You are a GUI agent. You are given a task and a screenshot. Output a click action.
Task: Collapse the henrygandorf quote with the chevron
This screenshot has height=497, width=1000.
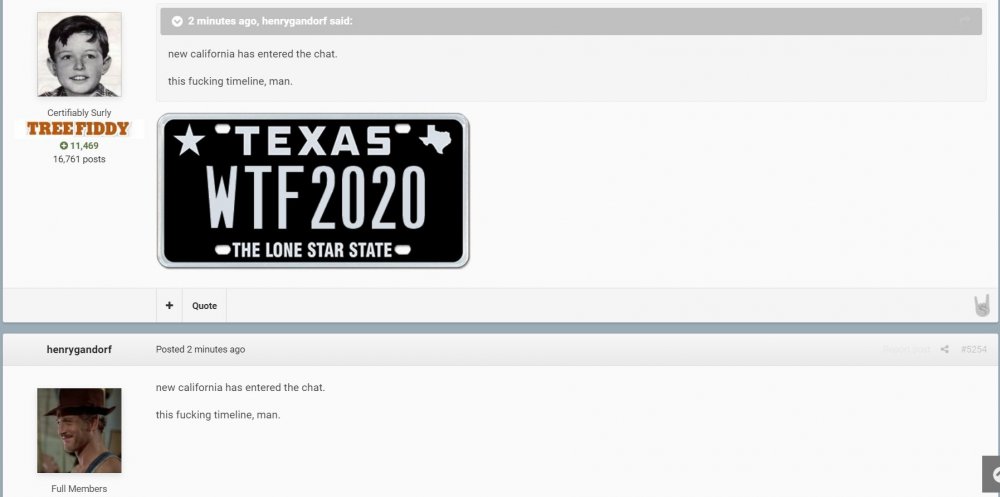pos(177,21)
